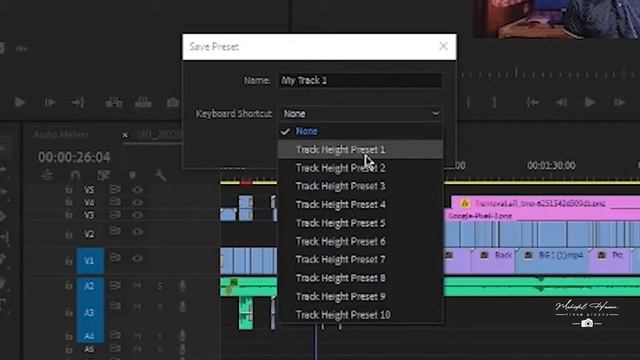Click the timeline timecode 00:00:26:04
This screenshot has width=640, height=360.
click(x=74, y=157)
